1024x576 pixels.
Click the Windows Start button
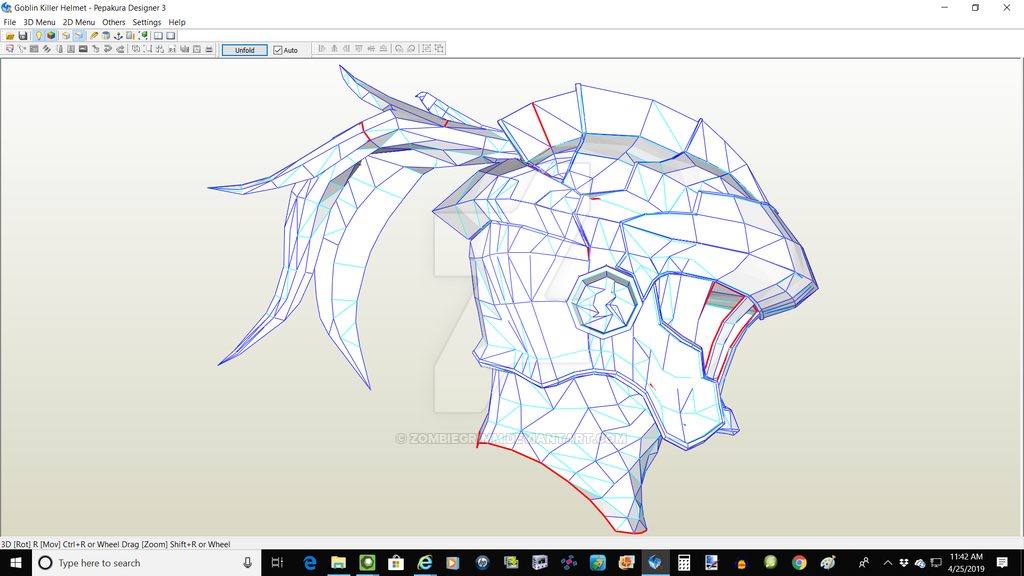tap(16, 562)
